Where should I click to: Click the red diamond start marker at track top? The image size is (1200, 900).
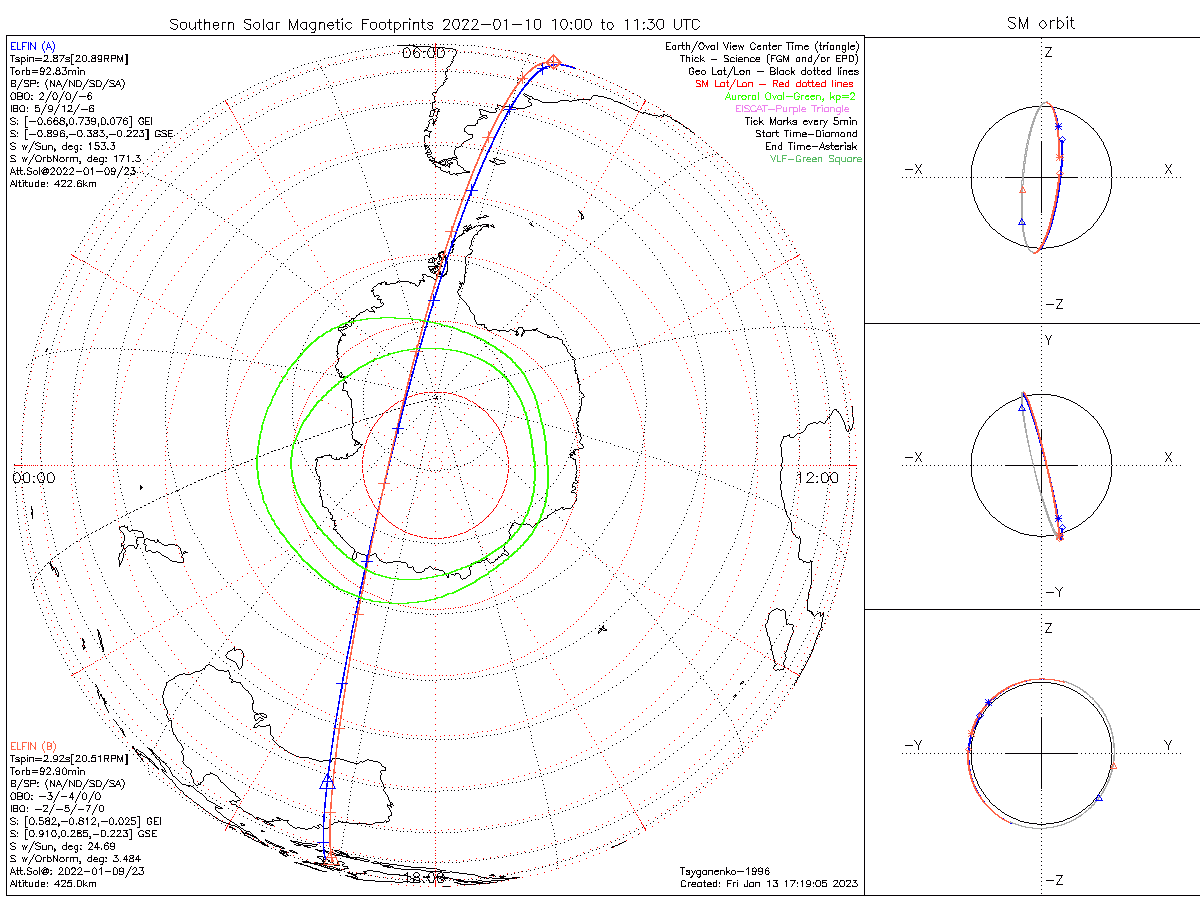tap(554, 63)
